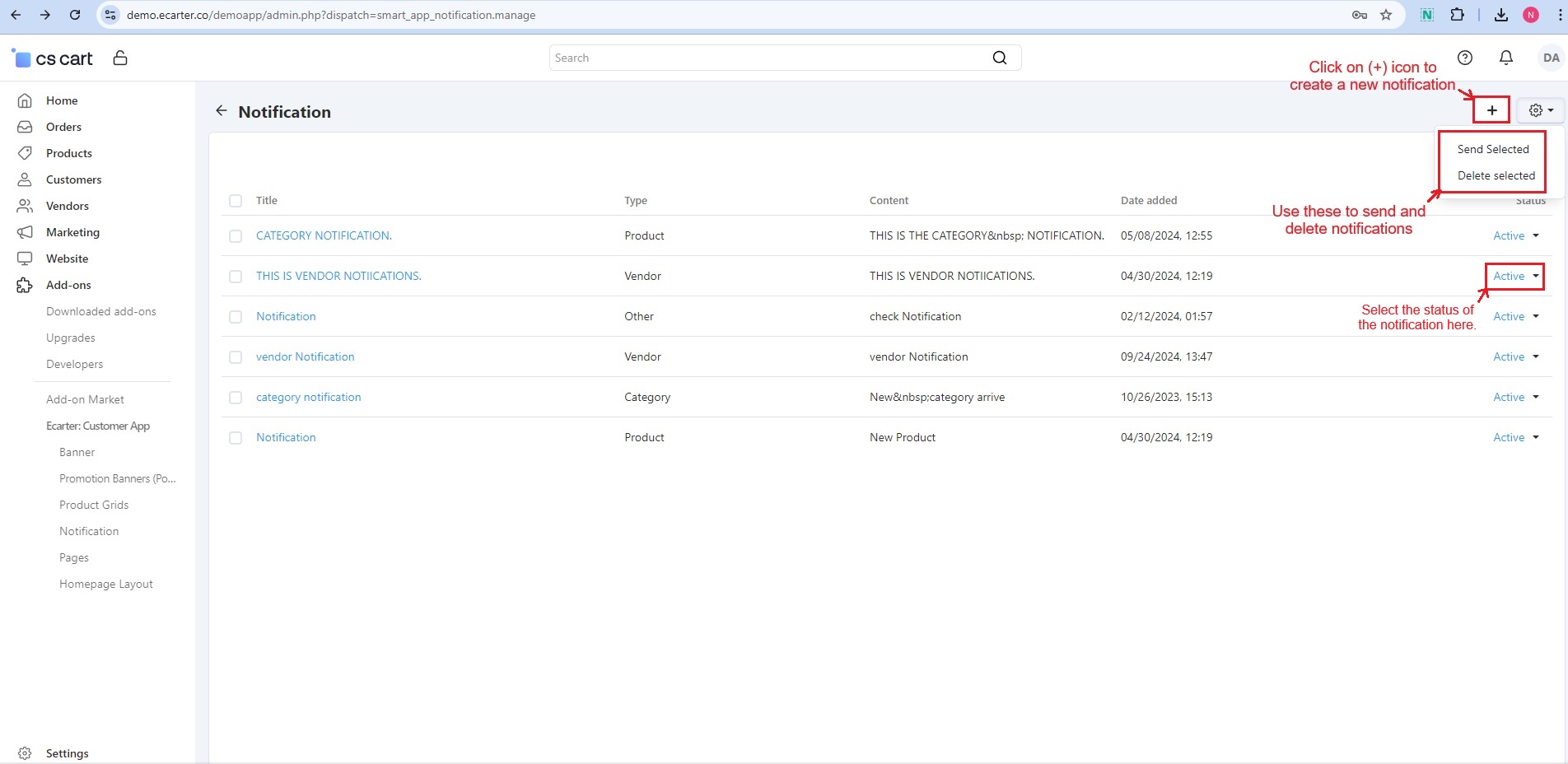Viewport: 1568px width, 764px height.
Task: Click the plus icon to add notification
Action: tap(1491, 110)
